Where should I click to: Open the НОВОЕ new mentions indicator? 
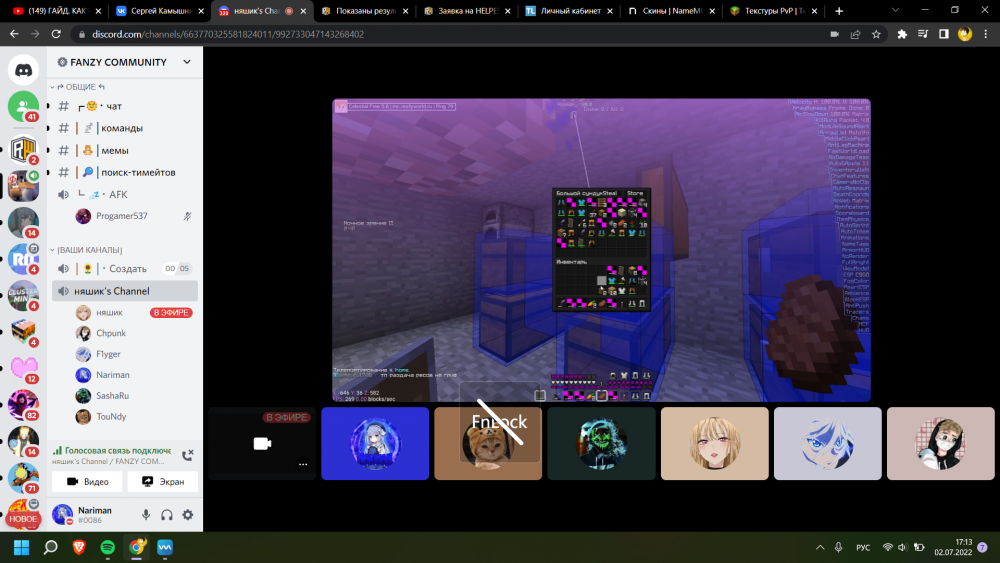pyautogui.click(x=23, y=519)
